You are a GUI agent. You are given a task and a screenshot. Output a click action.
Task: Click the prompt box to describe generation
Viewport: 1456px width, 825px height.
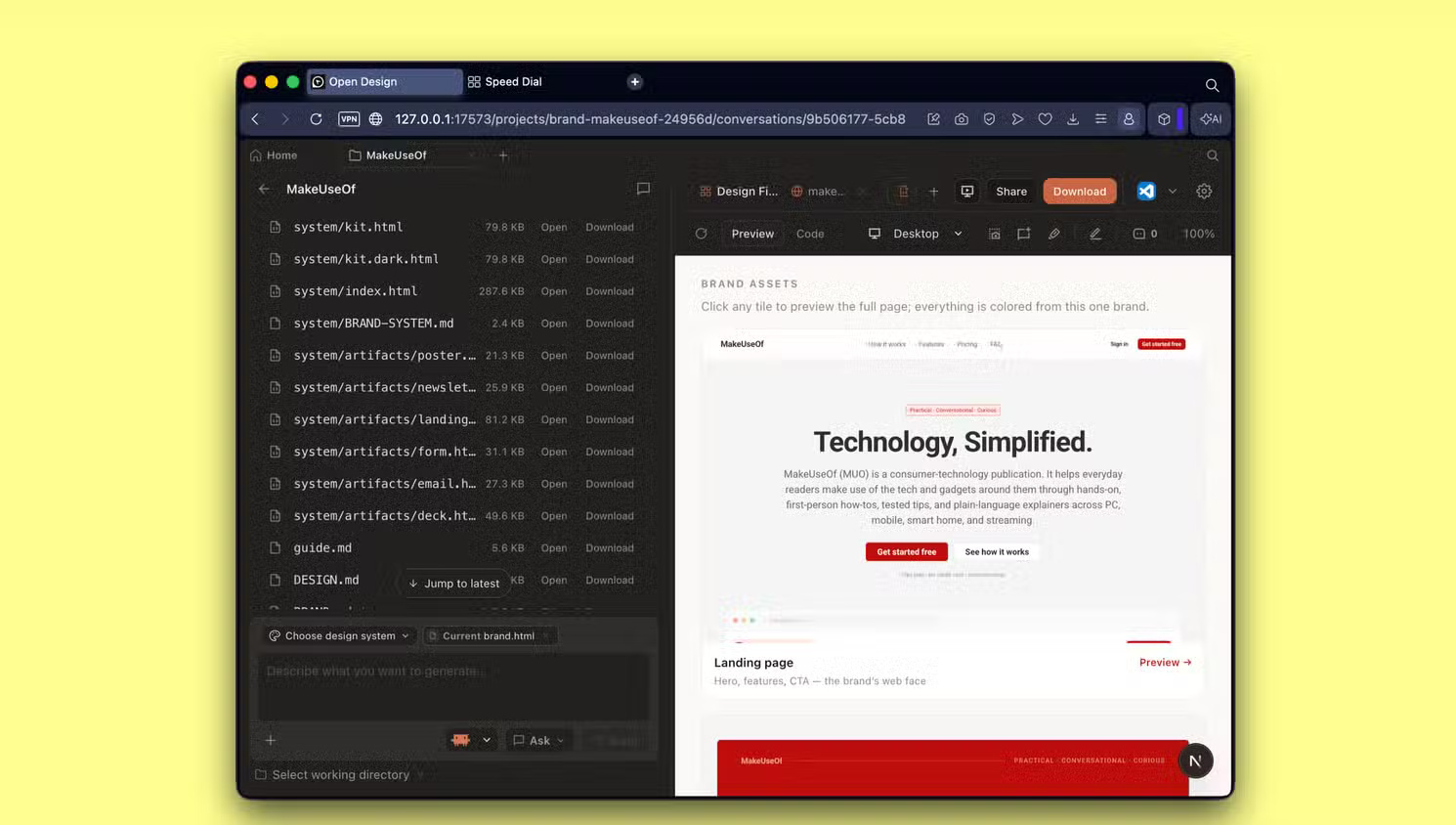click(453, 686)
